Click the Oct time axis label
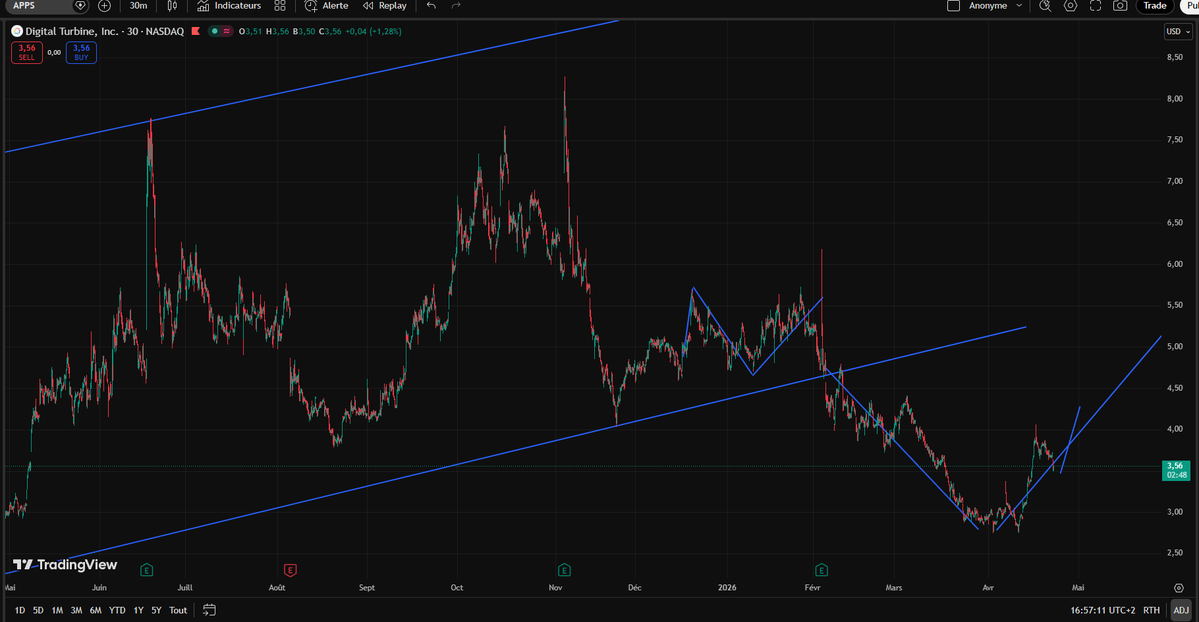This screenshot has width=1199, height=622. pyautogui.click(x=457, y=588)
